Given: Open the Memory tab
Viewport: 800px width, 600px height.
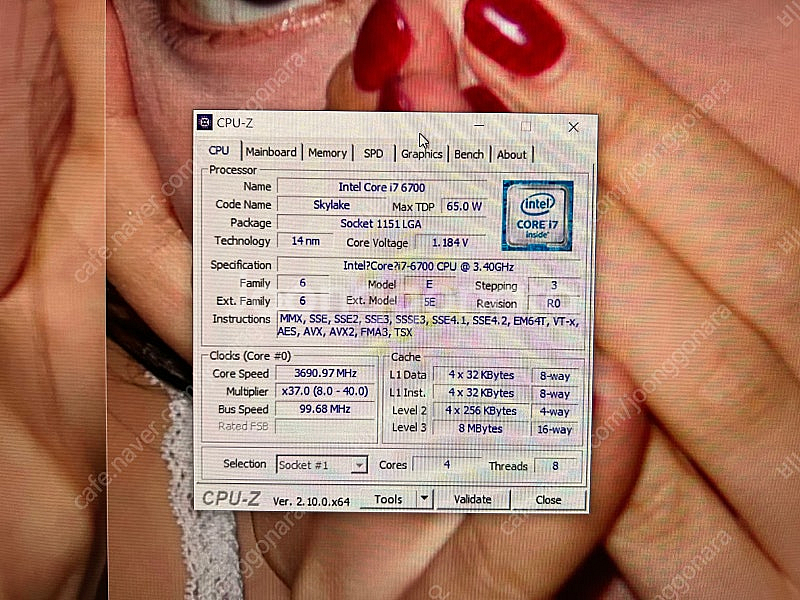Looking at the screenshot, I should [x=327, y=153].
